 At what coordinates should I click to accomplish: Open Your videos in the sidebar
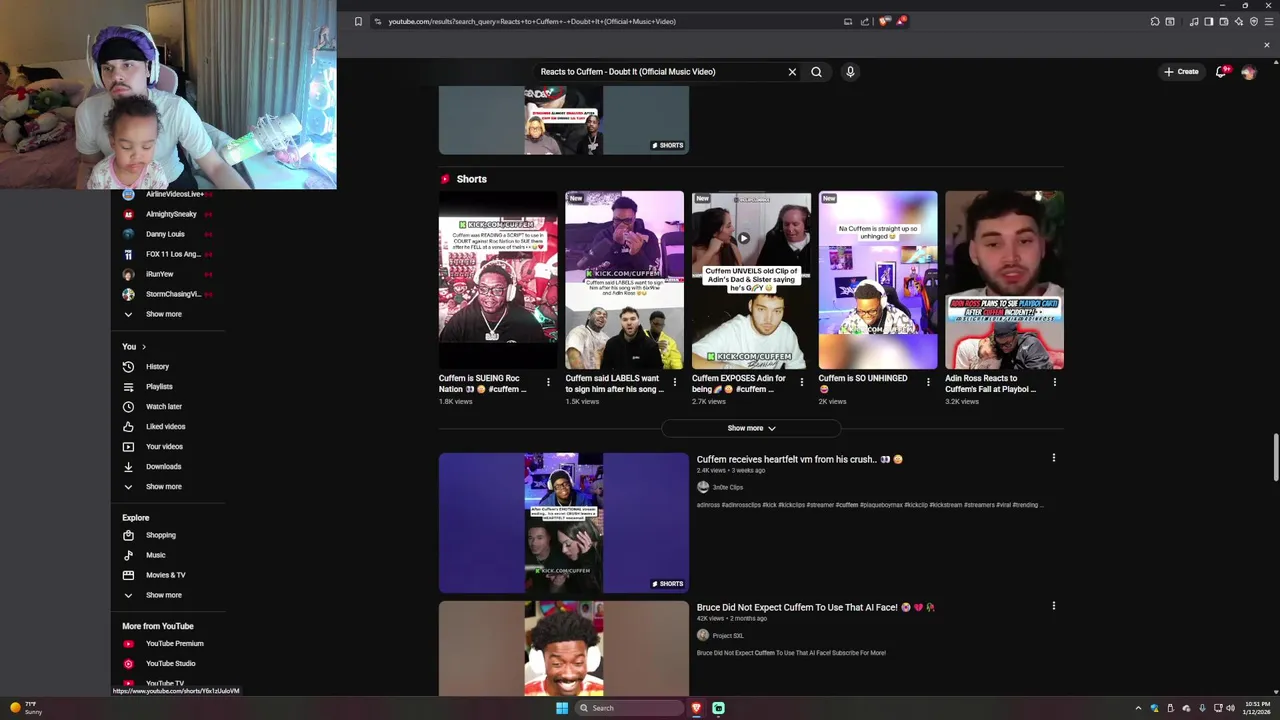[164, 447]
